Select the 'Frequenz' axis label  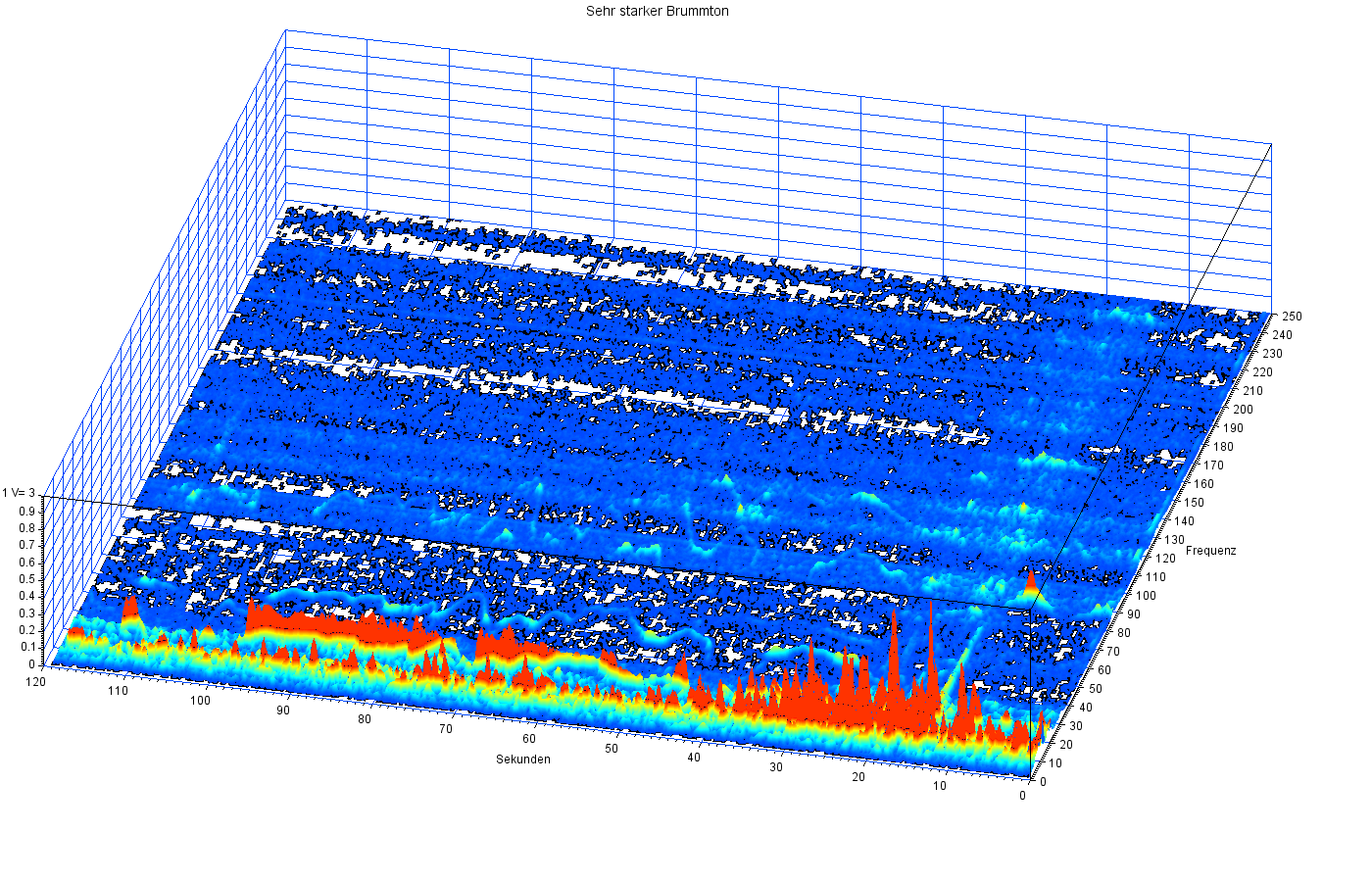pyautogui.click(x=1210, y=551)
